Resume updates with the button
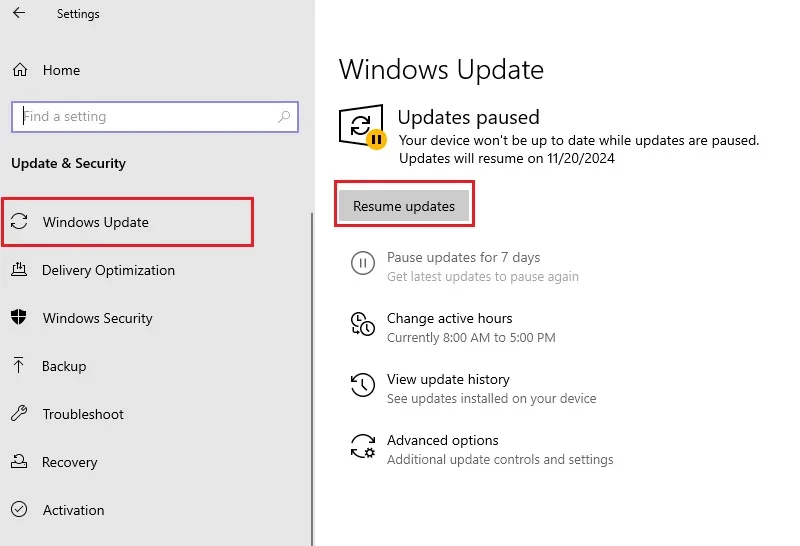Viewport: 800px width, 546px height. point(404,206)
